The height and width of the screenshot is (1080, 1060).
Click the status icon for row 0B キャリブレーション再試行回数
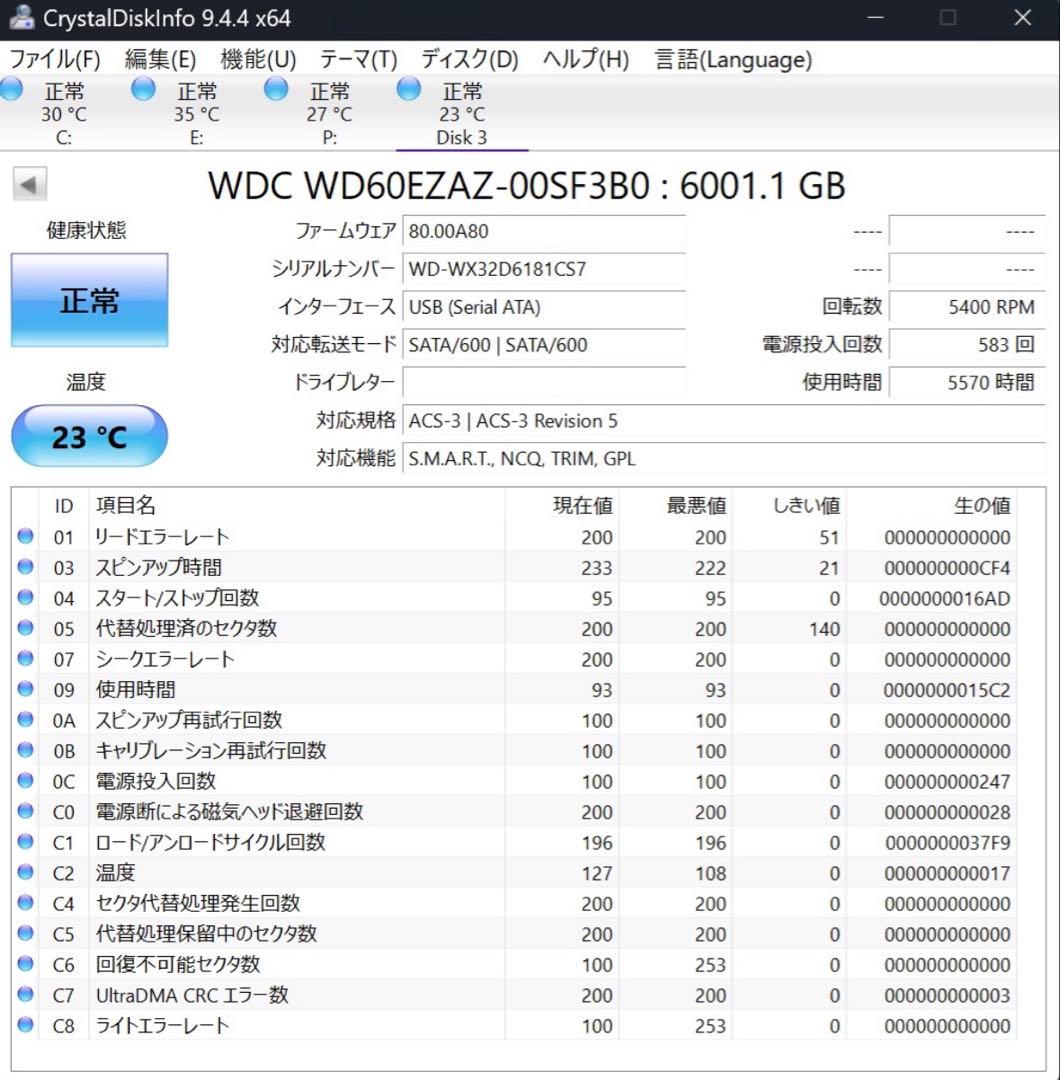pyautogui.click(x=25, y=749)
